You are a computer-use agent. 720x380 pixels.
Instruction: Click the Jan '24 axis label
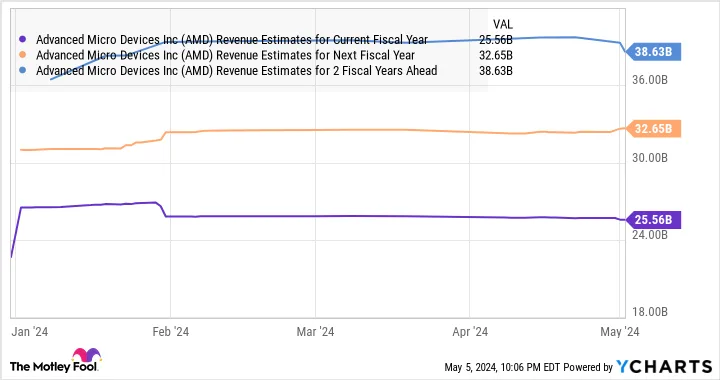point(30,331)
